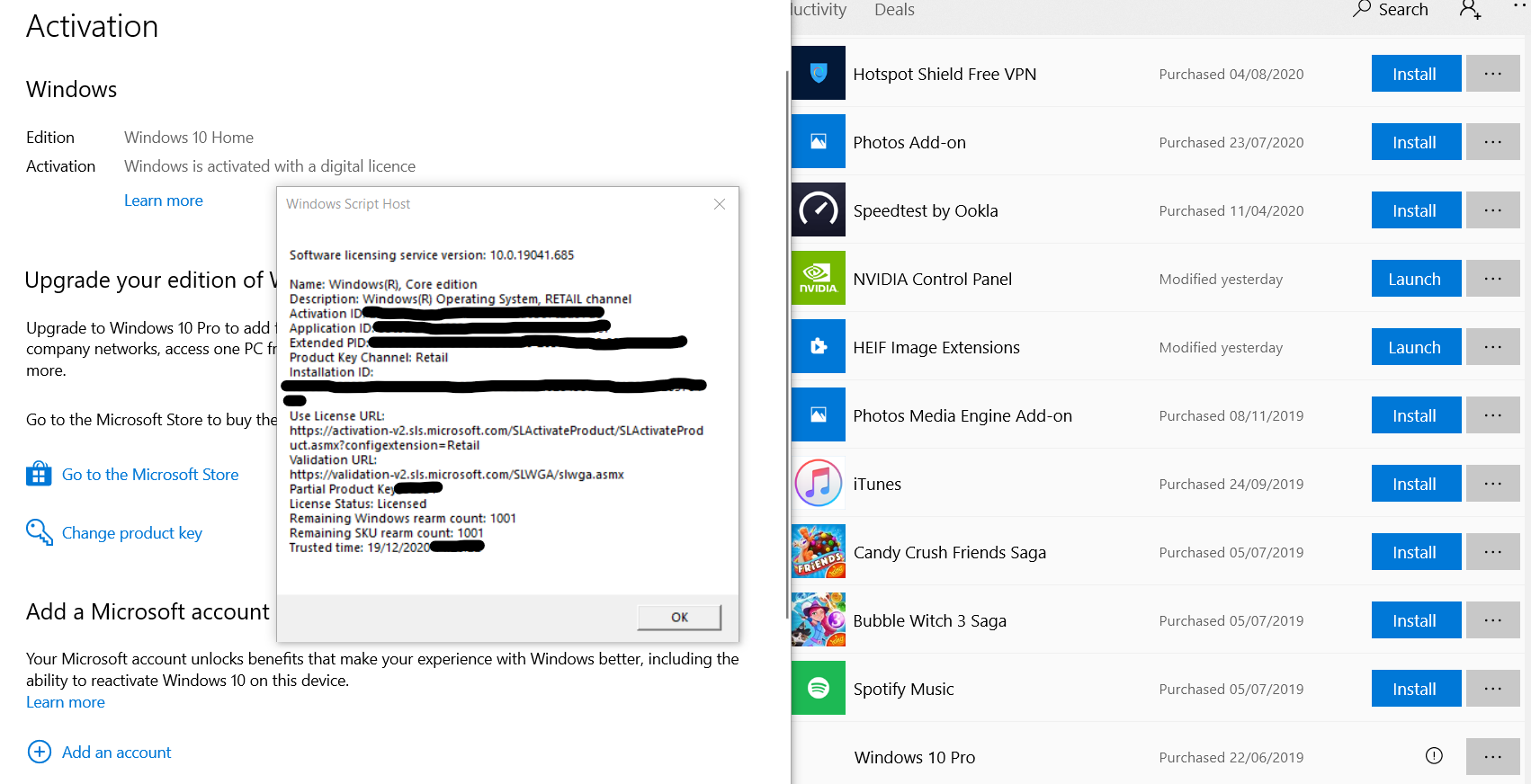Open more options for HEIF Image Extensions
1531x784 pixels.
1493,347
